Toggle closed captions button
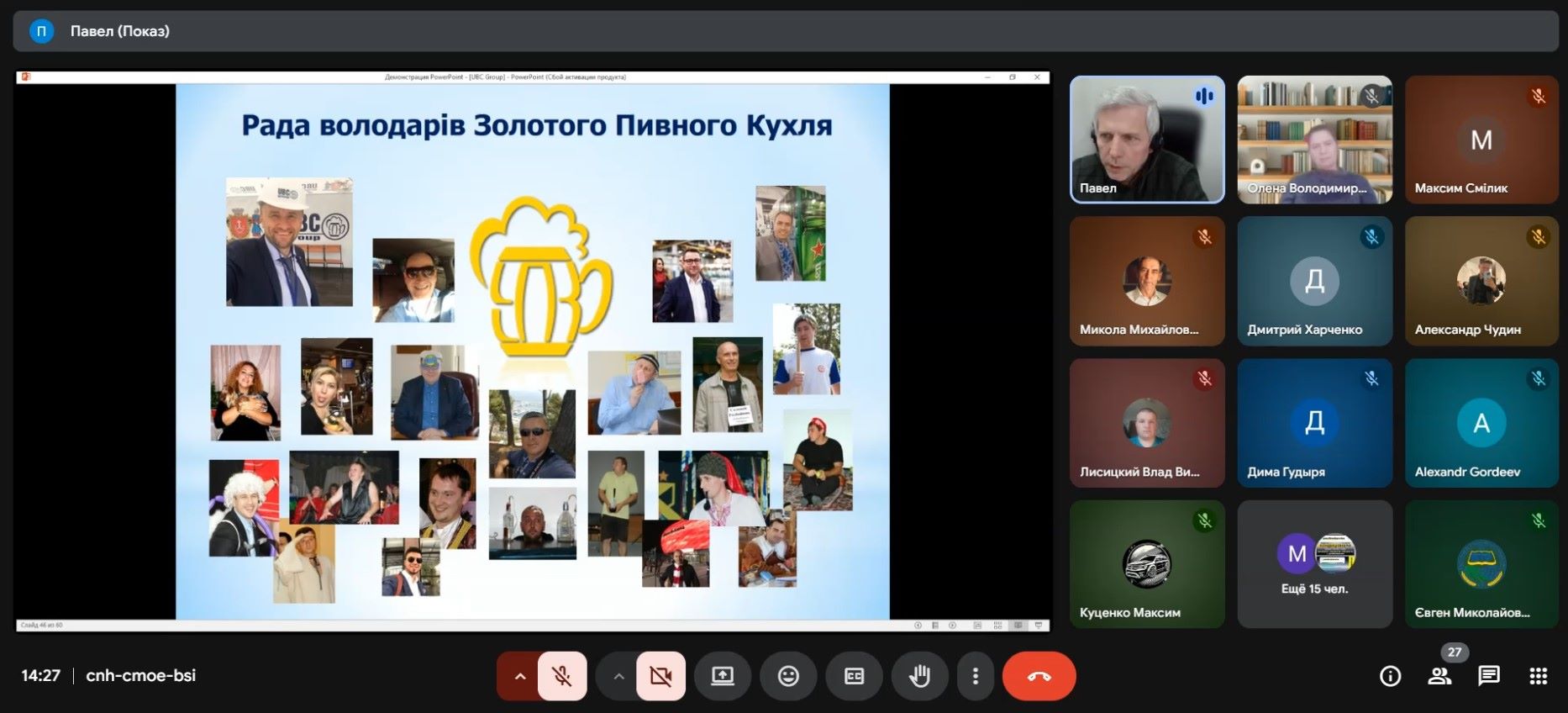Viewport: 1568px width, 713px height. (x=854, y=676)
